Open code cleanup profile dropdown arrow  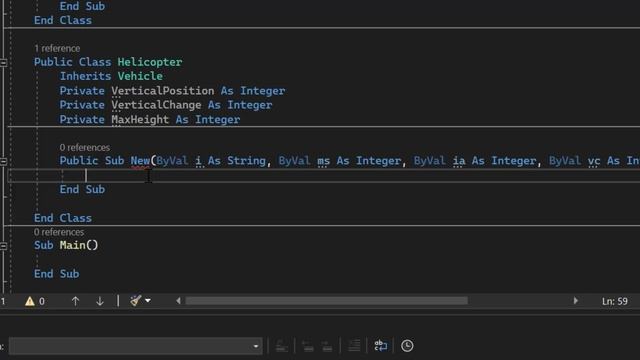[x=148, y=301]
